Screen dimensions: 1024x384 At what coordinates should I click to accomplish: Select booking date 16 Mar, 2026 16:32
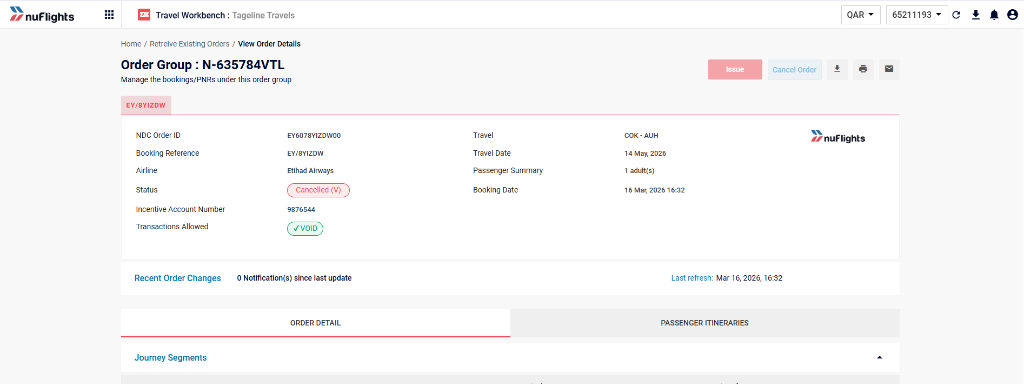[x=654, y=190]
